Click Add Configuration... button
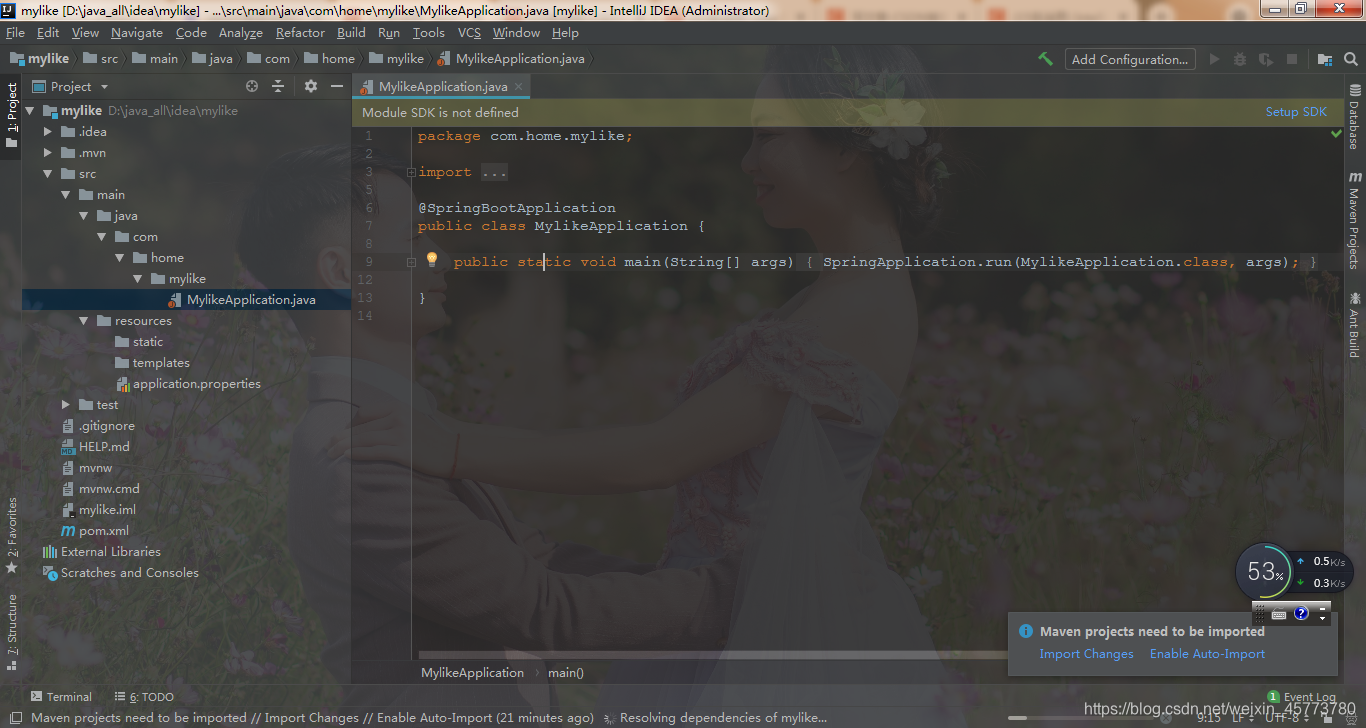Screen dimensions: 1366x728 point(1130,59)
